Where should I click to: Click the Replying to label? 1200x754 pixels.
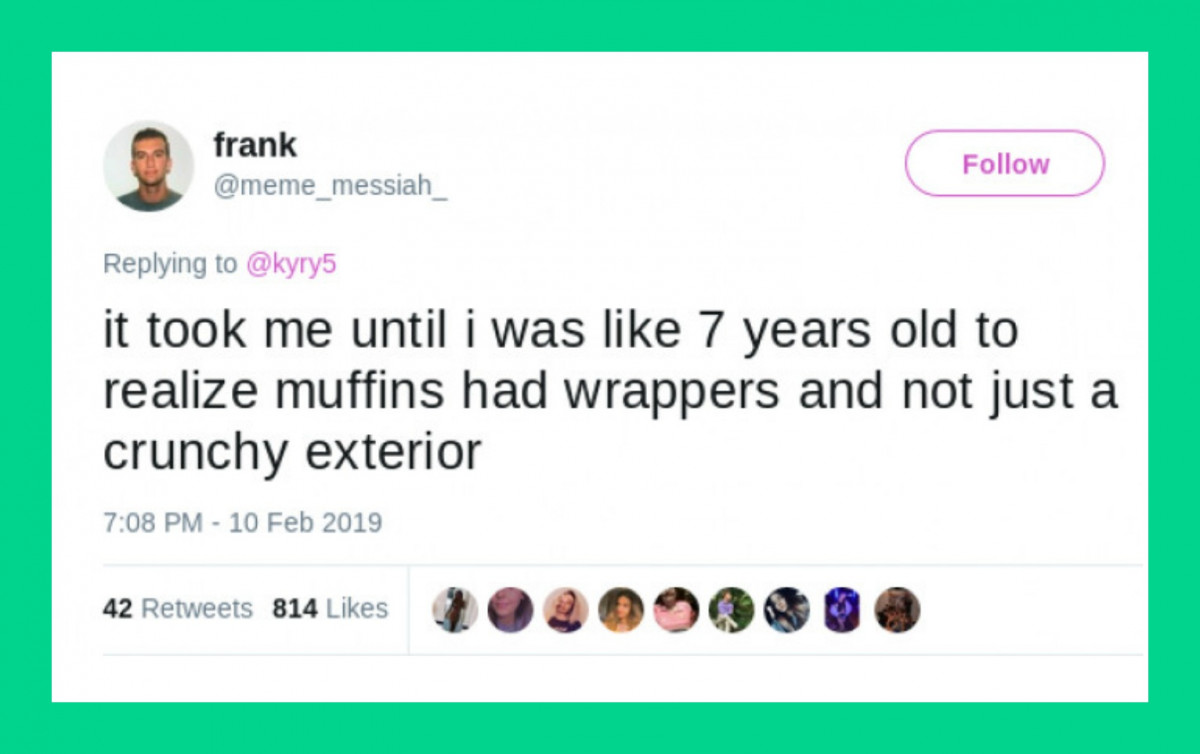(x=168, y=263)
